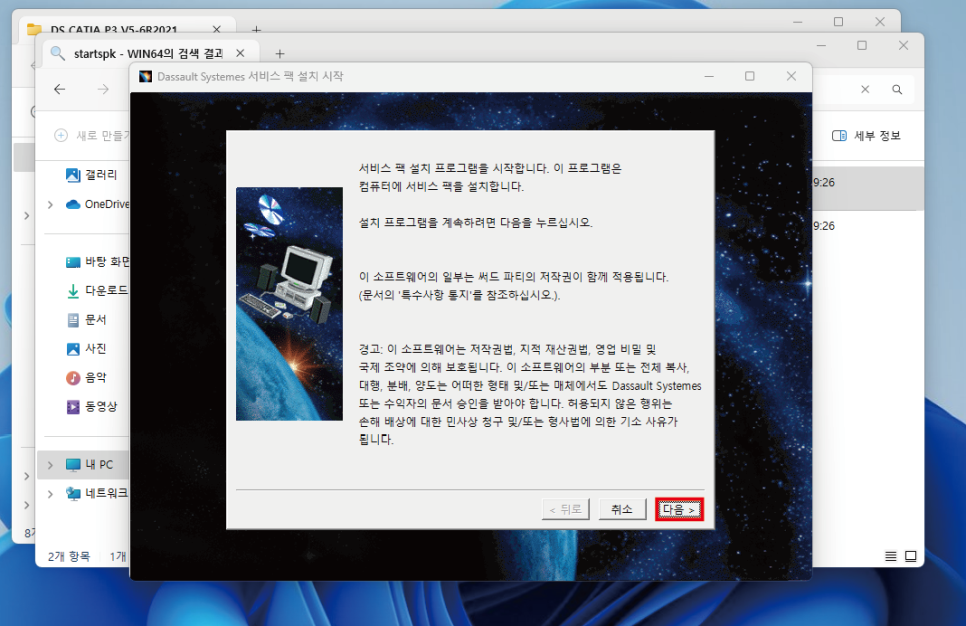Minimize the Dassault Systemes installer window
Image resolution: width=966 pixels, height=626 pixels.
pos(709,76)
